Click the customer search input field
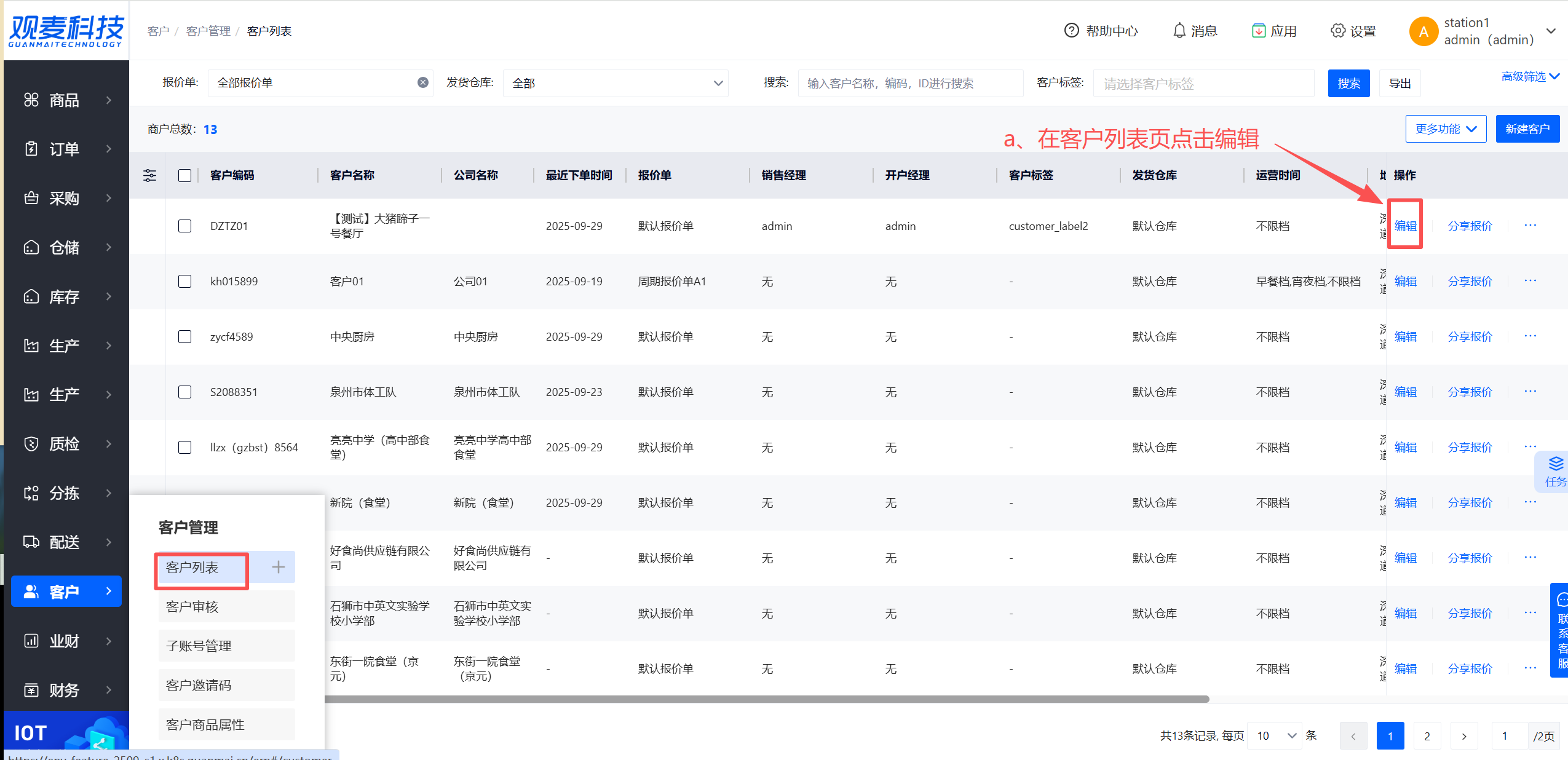This screenshot has height=760, width=1568. (x=910, y=83)
